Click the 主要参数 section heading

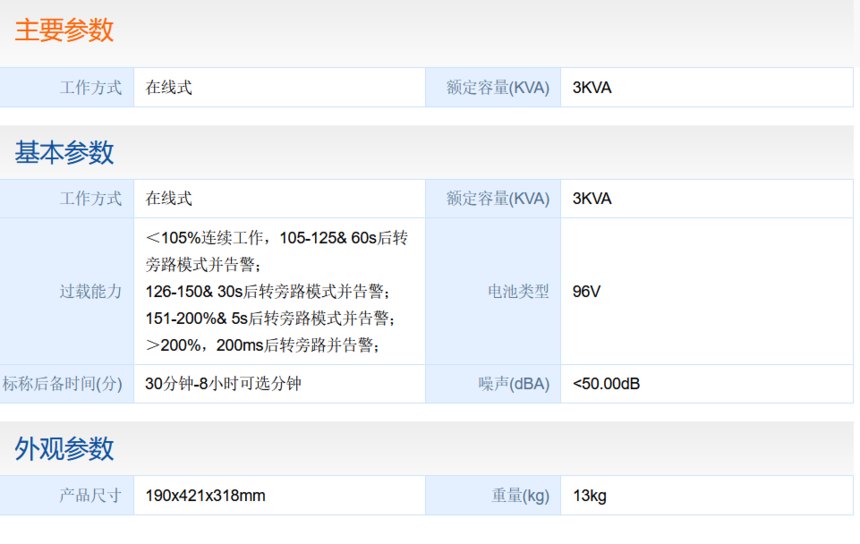tap(64, 31)
